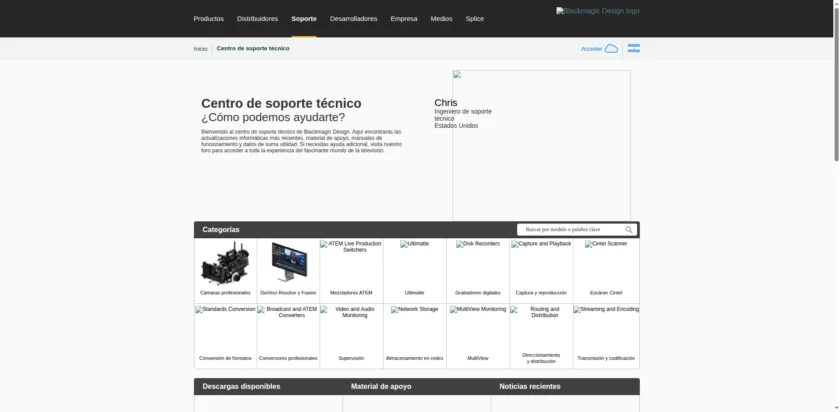This screenshot has height=412, width=840.
Task: Click the name Chris text
Action: (446, 103)
